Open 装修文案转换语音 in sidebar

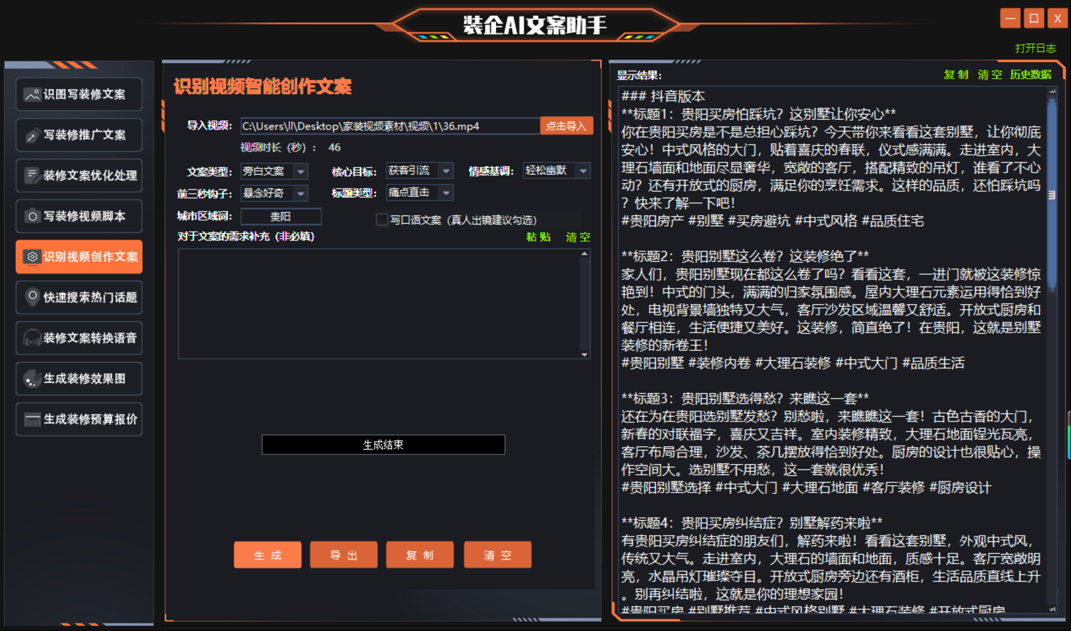point(79,338)
